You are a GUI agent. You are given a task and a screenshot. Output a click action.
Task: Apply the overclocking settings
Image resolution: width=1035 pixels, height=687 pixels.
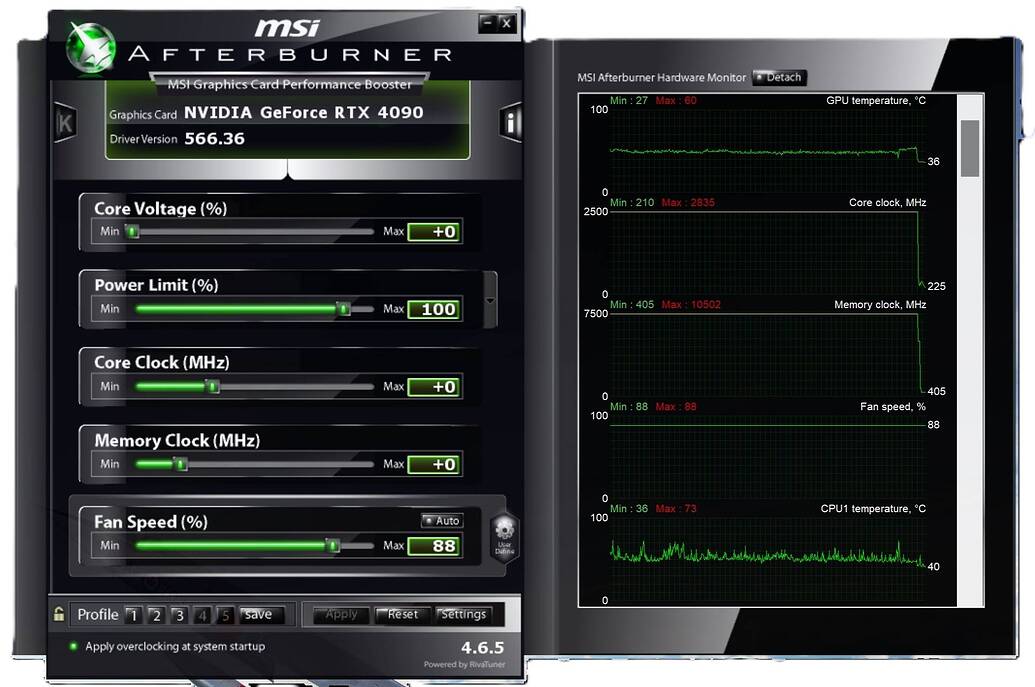point(340,615)
